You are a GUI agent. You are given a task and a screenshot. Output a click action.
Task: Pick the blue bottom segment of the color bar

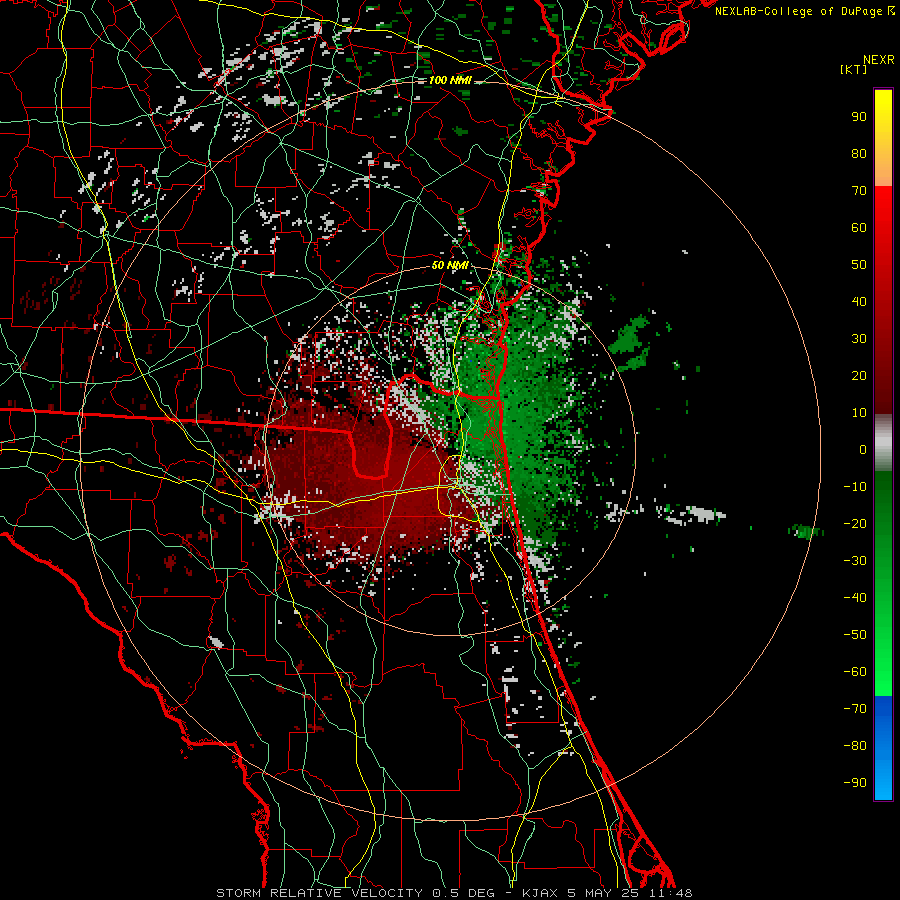(x=883, y=748)
